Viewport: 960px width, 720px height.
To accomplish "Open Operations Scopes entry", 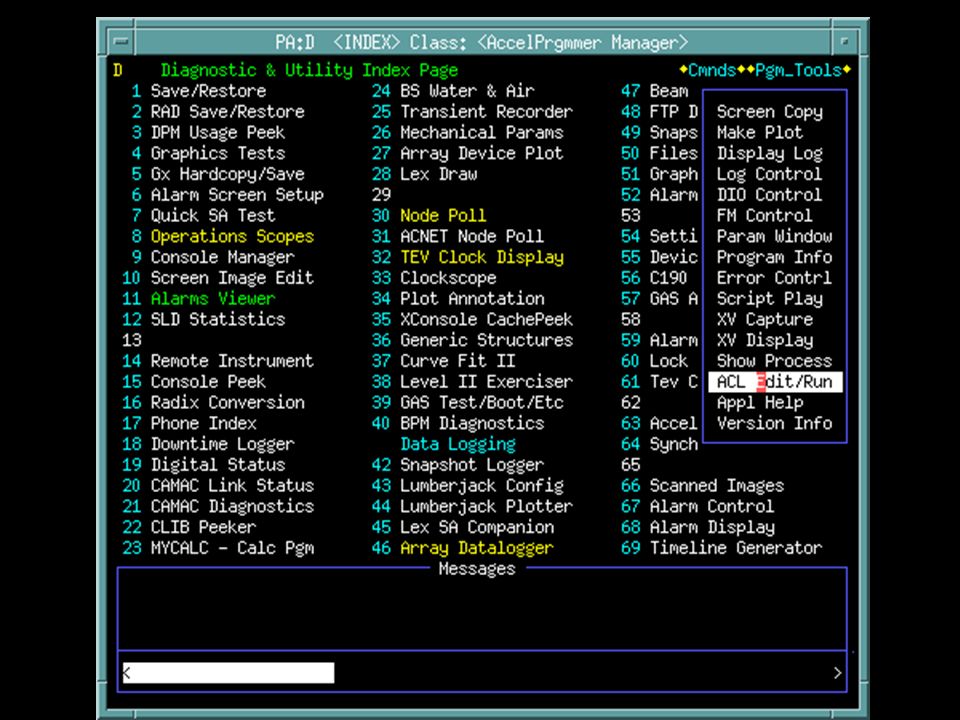I will [232, 236].
